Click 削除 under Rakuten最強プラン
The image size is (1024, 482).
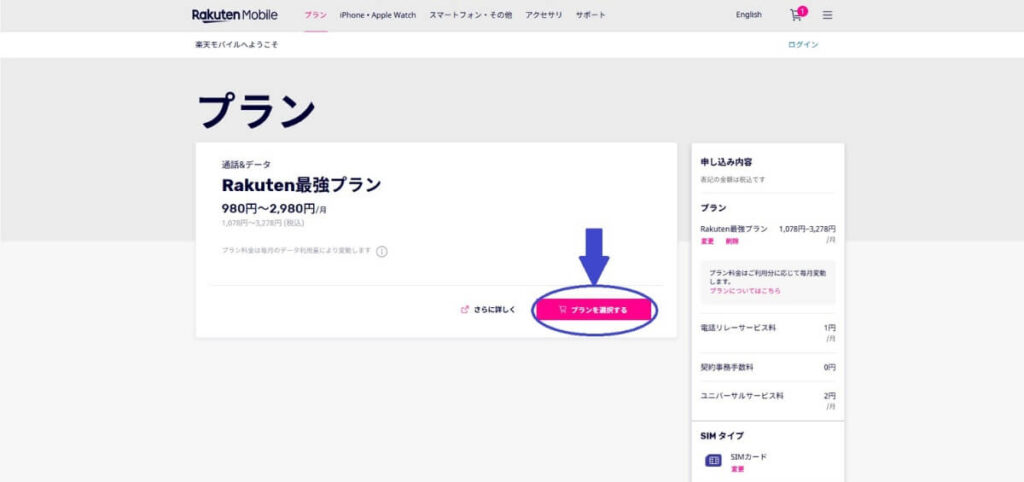(731, 241)
